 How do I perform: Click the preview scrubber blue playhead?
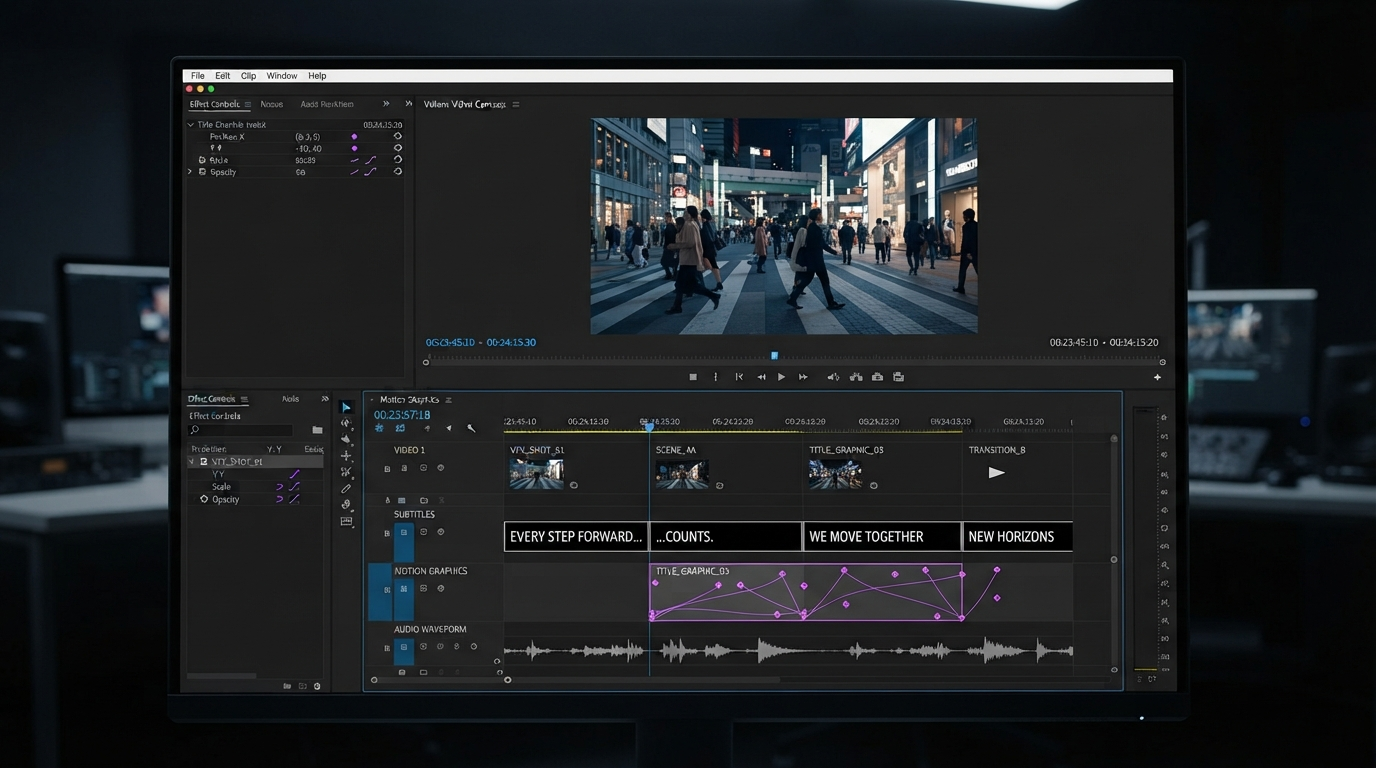coord(774,355)
